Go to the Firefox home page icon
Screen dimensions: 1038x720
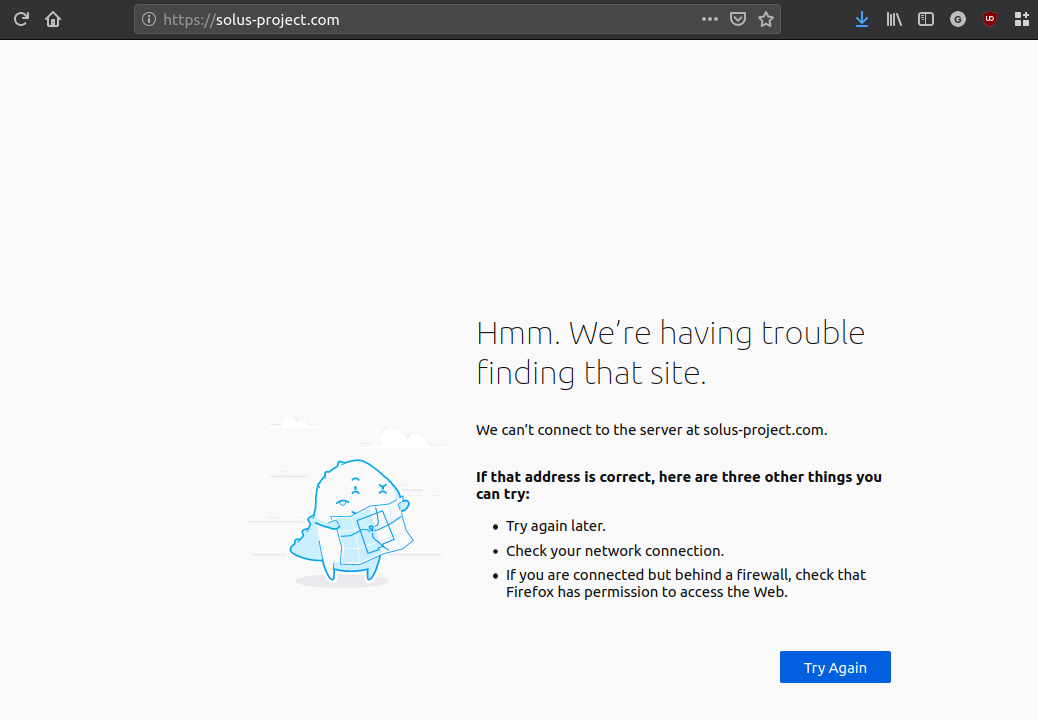coord(53,19)
